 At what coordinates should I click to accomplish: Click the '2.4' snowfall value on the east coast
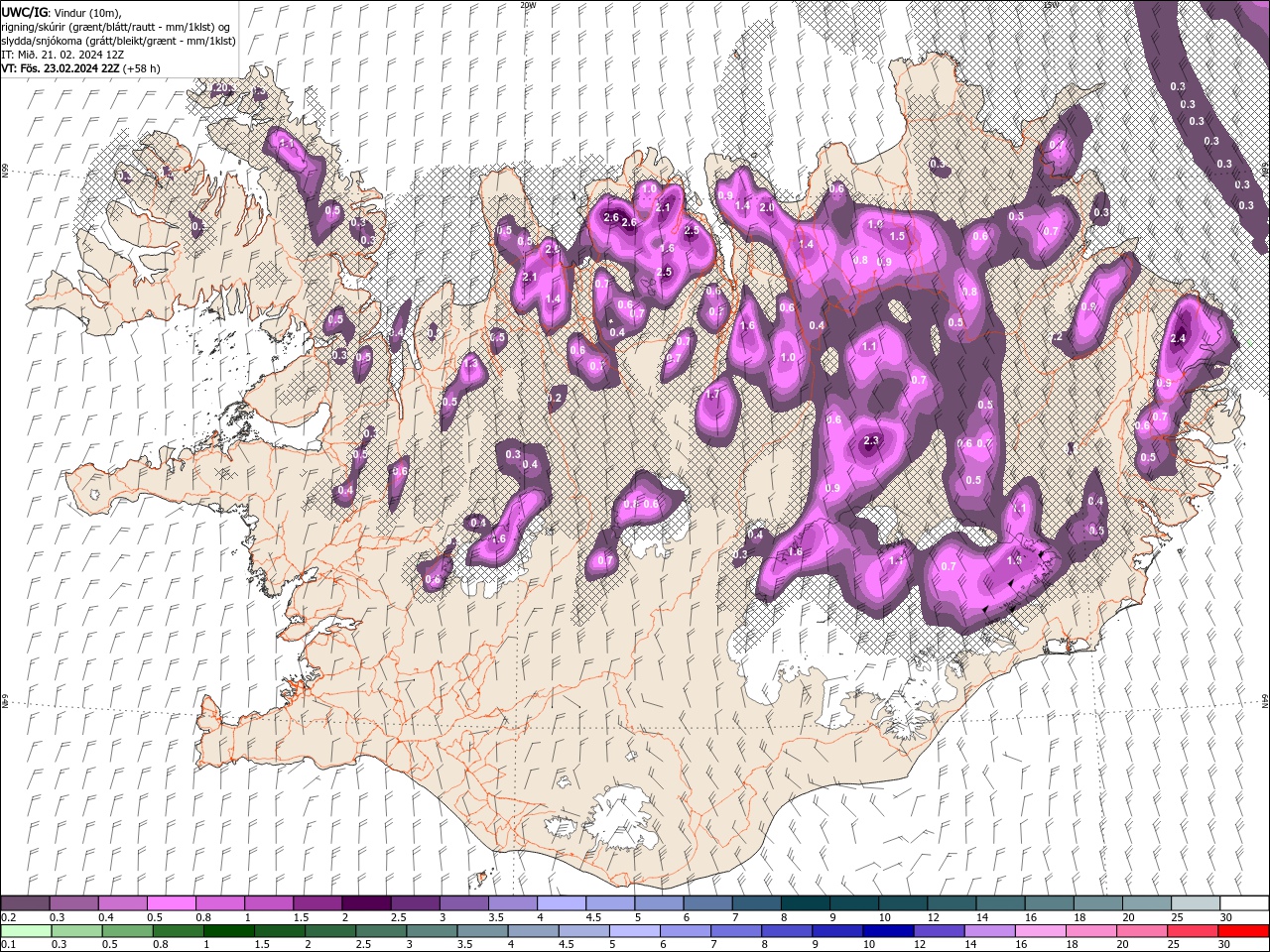(1179, 338)
